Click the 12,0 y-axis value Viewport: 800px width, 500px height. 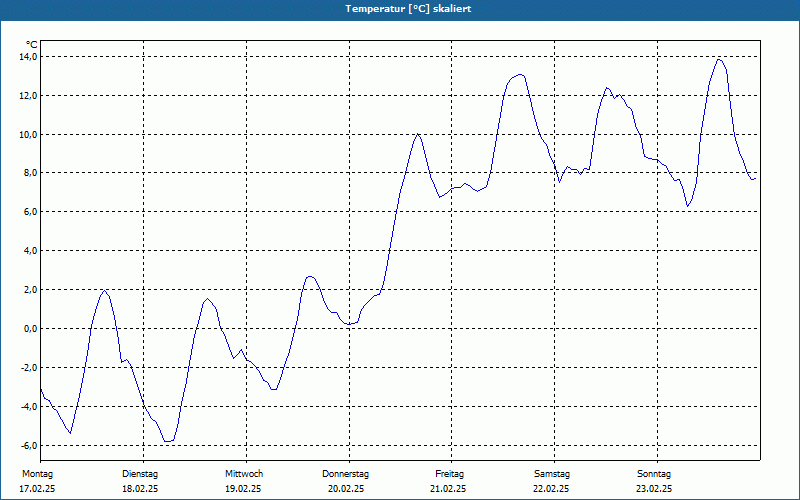(x=28, y=96)
